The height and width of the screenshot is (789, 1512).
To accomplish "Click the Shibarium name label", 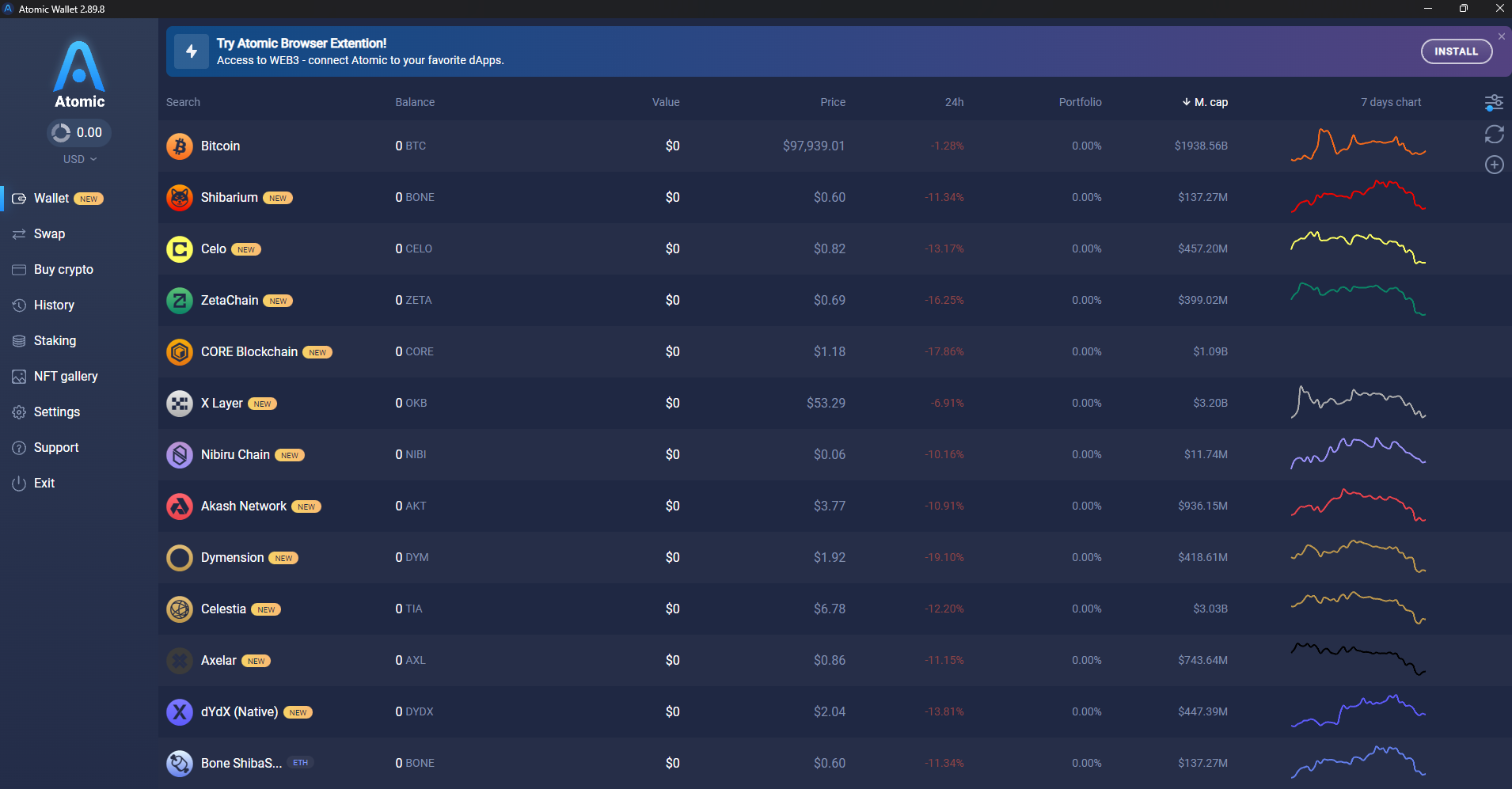I will coord(230,198).
